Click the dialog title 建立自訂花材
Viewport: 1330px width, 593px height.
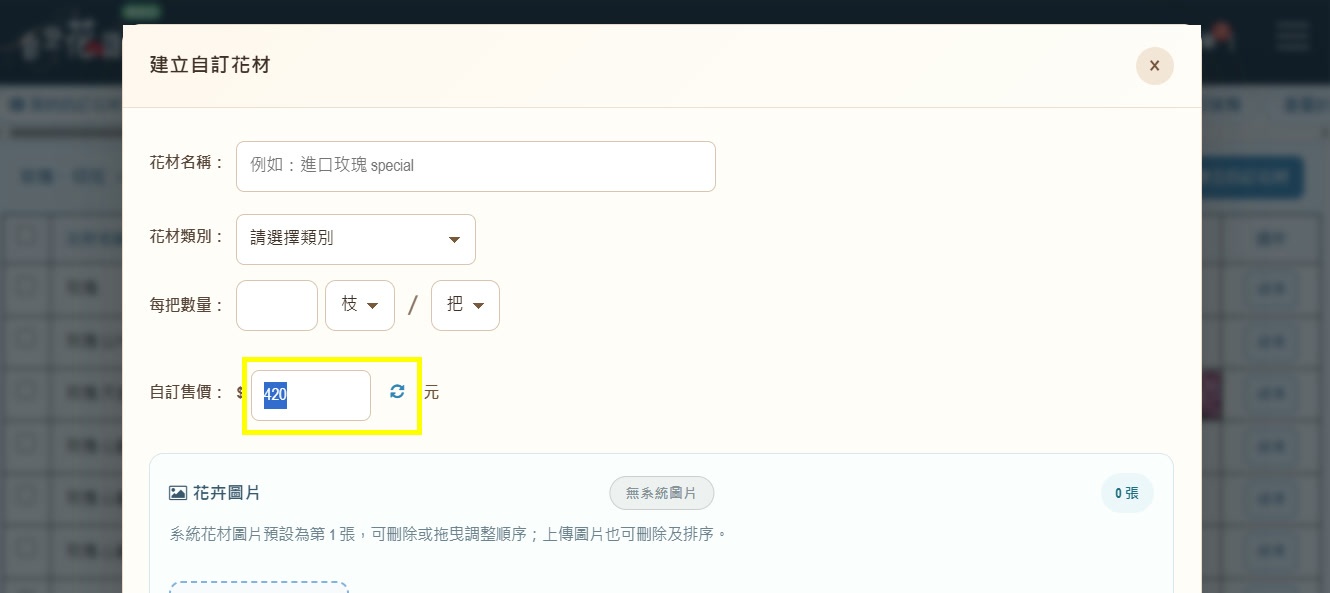(210, 65)
